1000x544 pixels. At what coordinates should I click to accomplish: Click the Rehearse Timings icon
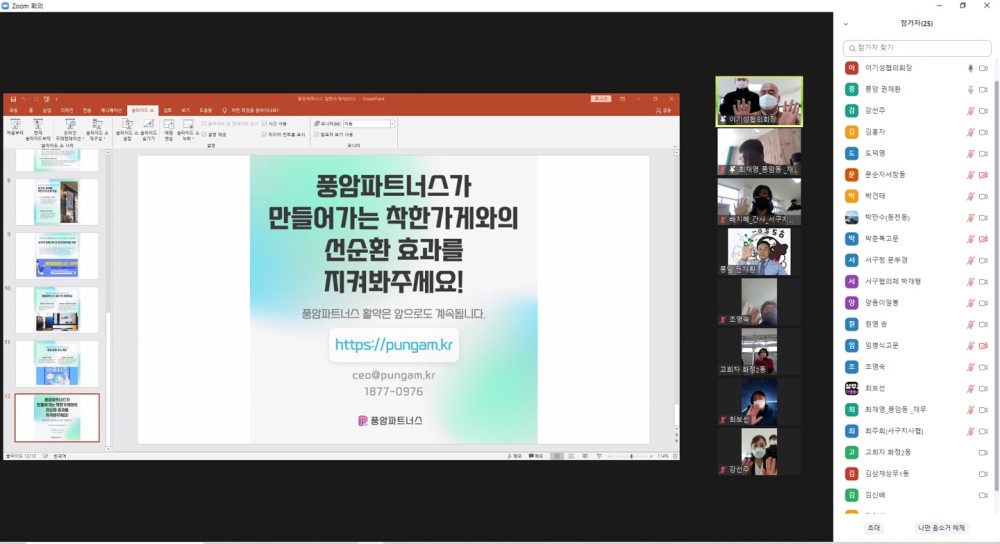click(168, 129)
